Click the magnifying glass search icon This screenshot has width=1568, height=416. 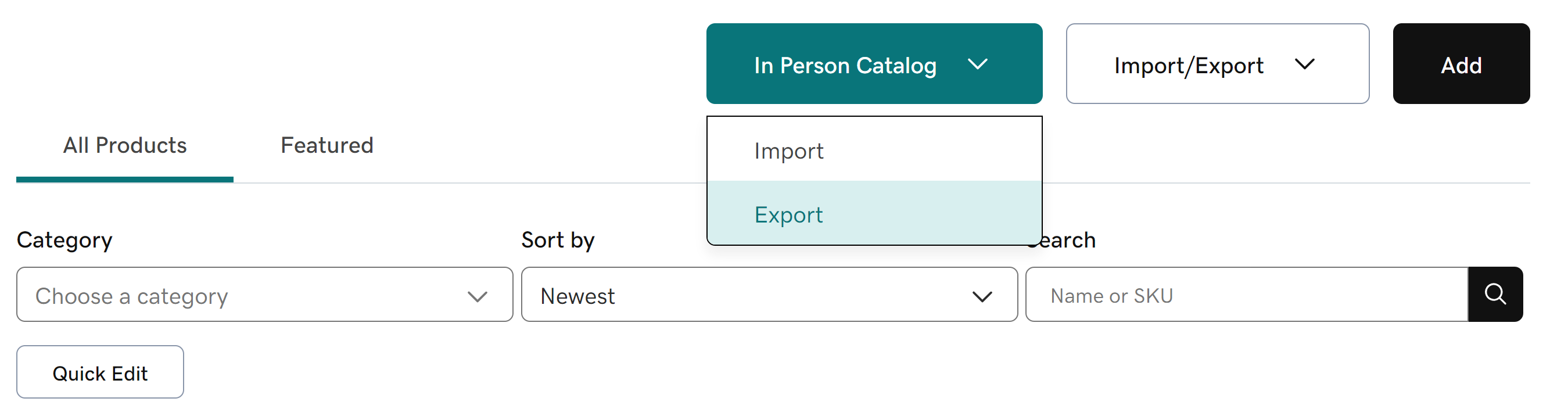(x=1494, y=294)
